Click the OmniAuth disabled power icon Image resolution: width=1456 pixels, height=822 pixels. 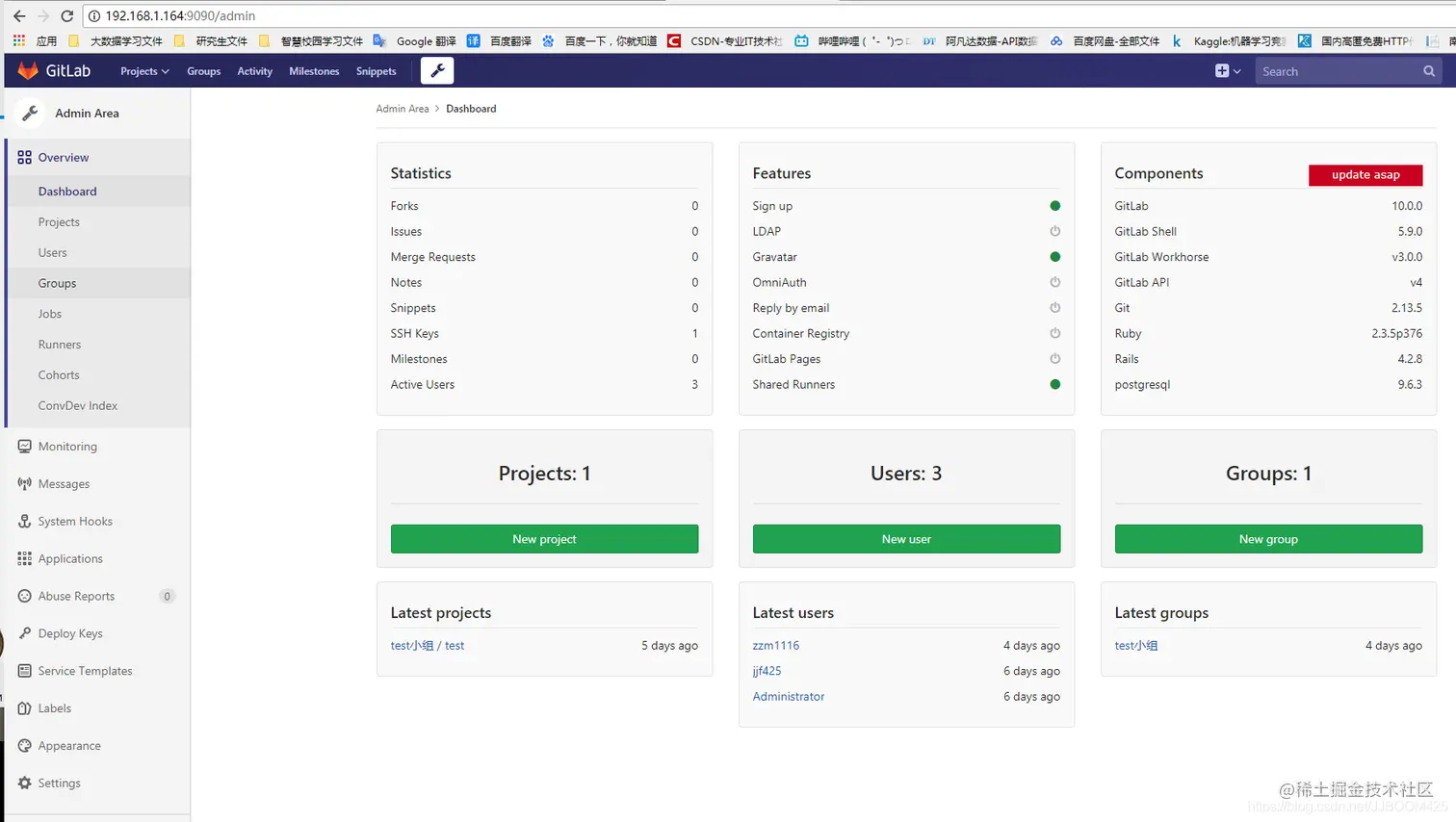(x=1055, y=282)
